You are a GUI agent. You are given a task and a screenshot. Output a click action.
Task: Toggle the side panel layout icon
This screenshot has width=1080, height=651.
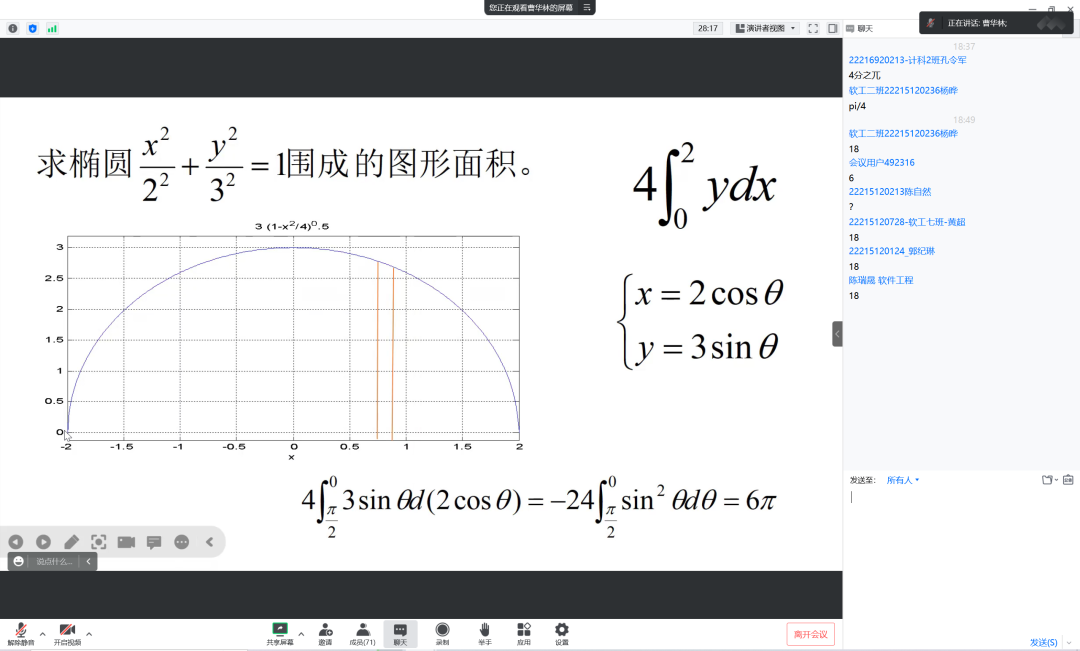(x=832, y=28)
